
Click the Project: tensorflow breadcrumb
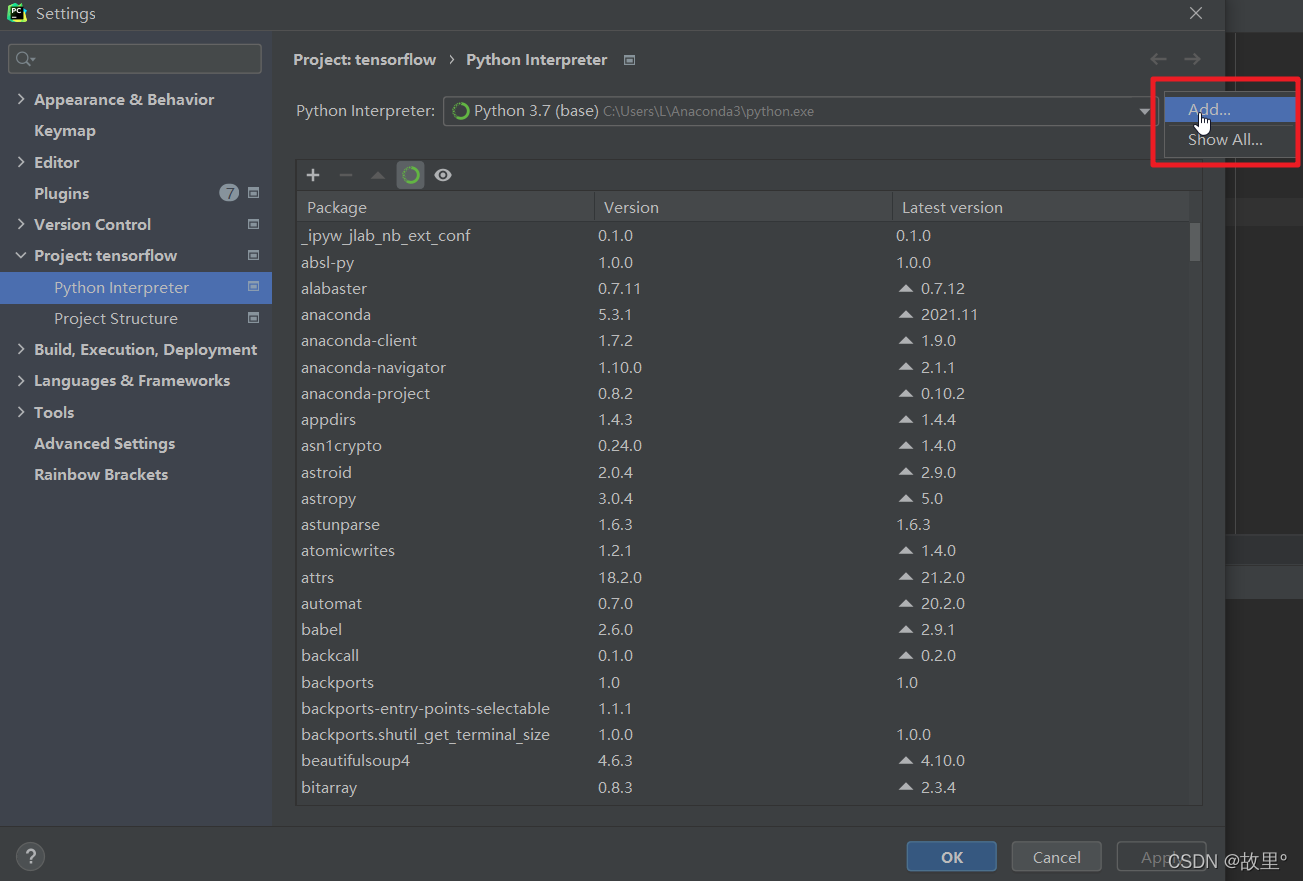[364, 60]
